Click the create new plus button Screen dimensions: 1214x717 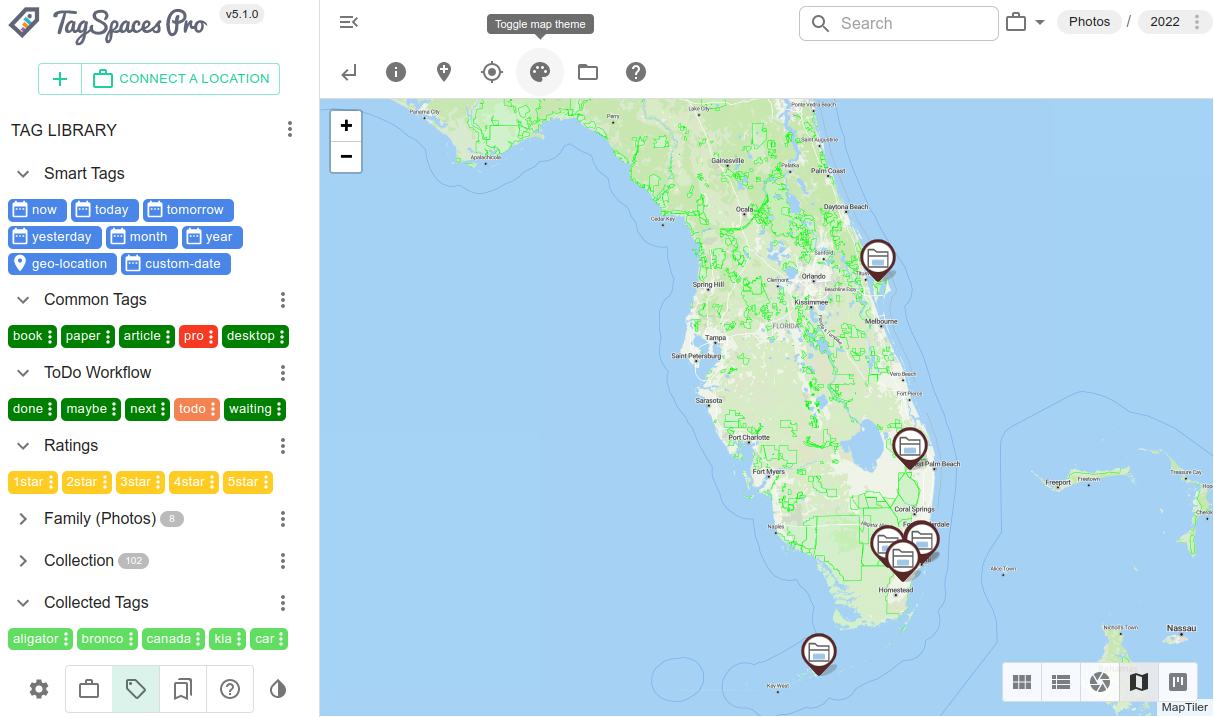tap(60, 79)
